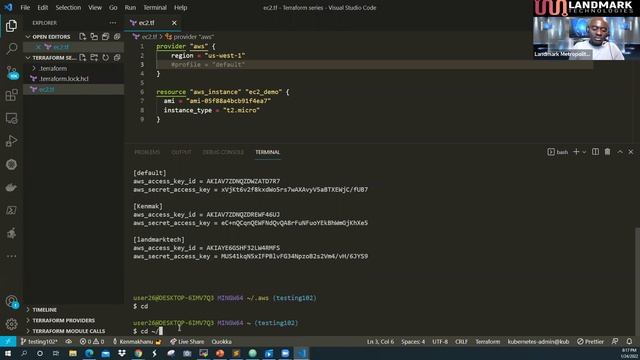Save all files in Open Editors
The image size is (640, 360).
point(105,37)
